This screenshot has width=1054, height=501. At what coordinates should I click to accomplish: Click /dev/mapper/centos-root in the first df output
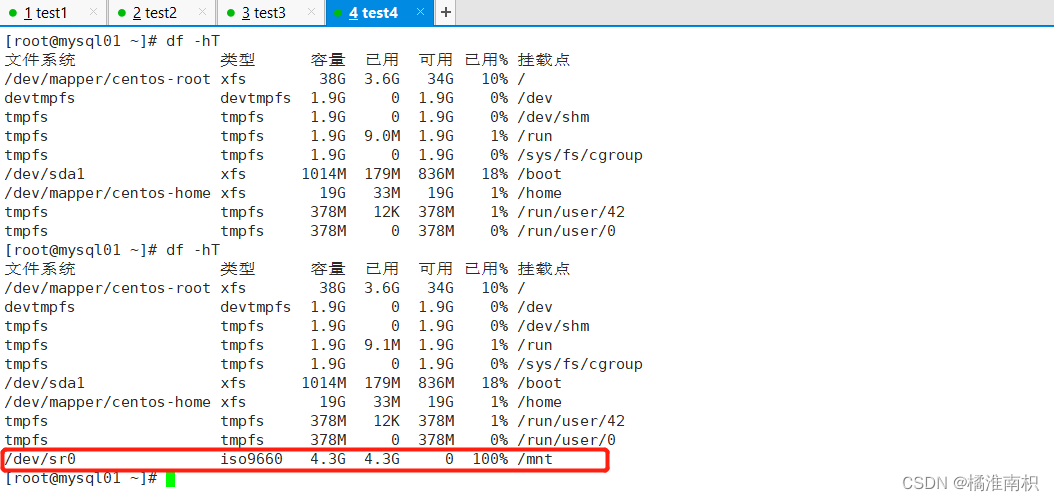click(108, 79)
